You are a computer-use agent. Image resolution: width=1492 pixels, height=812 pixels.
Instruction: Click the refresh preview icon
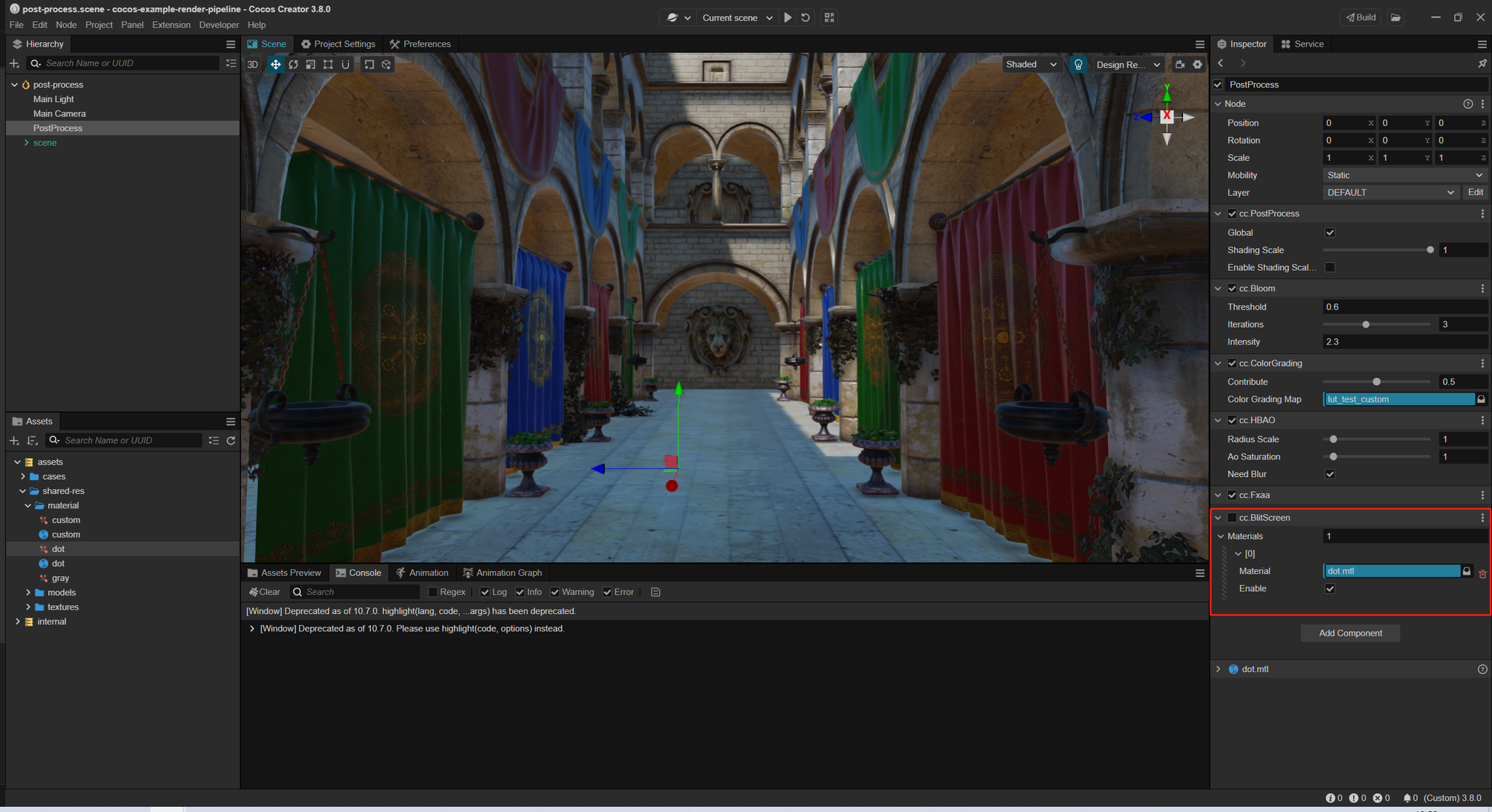(806, 17)
